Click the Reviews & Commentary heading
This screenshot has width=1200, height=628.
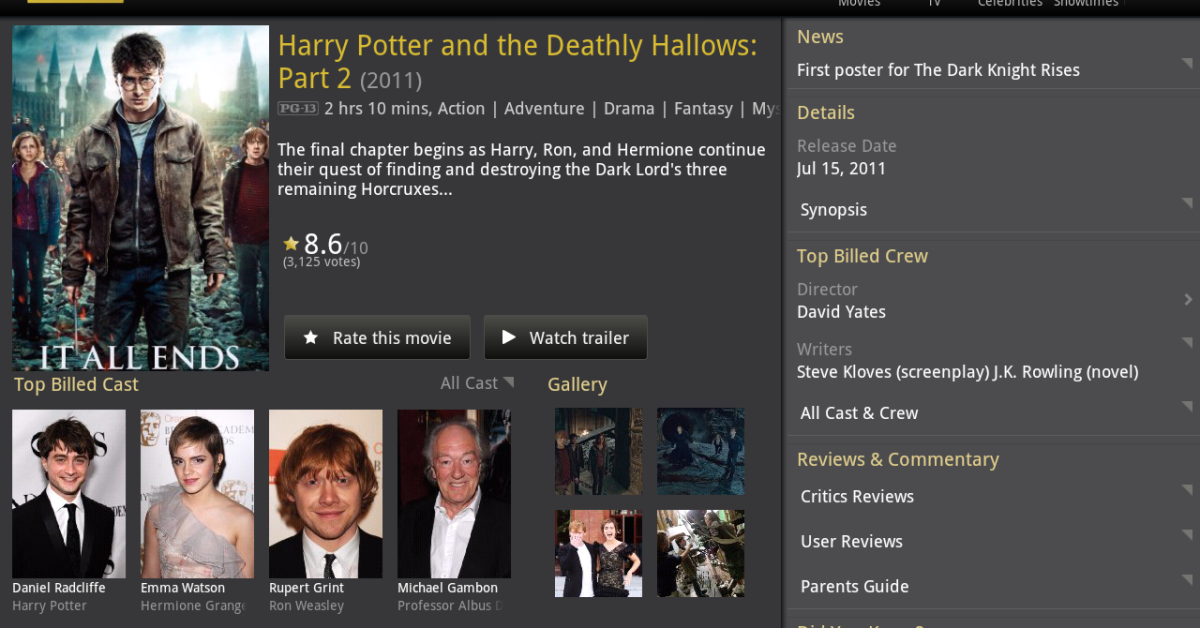[898, 459]
